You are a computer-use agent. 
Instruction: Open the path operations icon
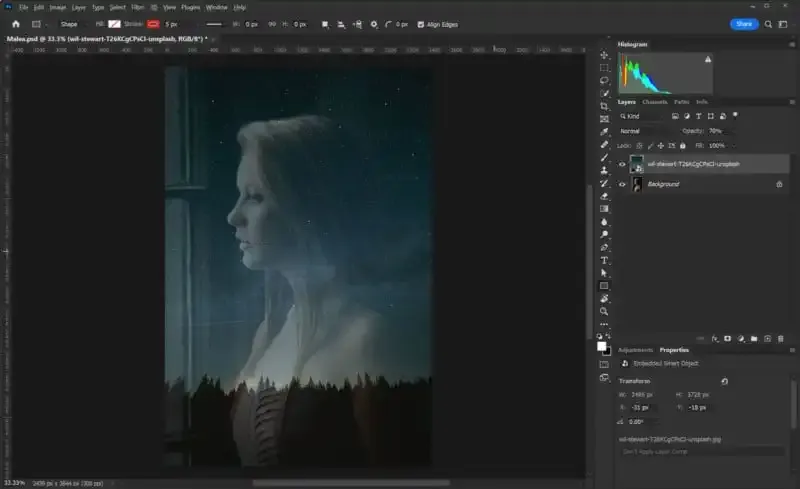point(325,25)
